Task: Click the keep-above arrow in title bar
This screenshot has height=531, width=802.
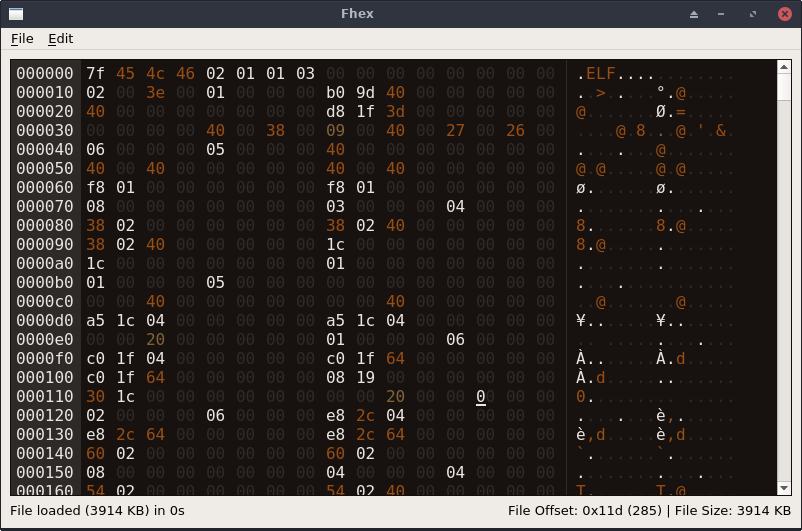Action: pyautogui.click(x=694, y=14)
